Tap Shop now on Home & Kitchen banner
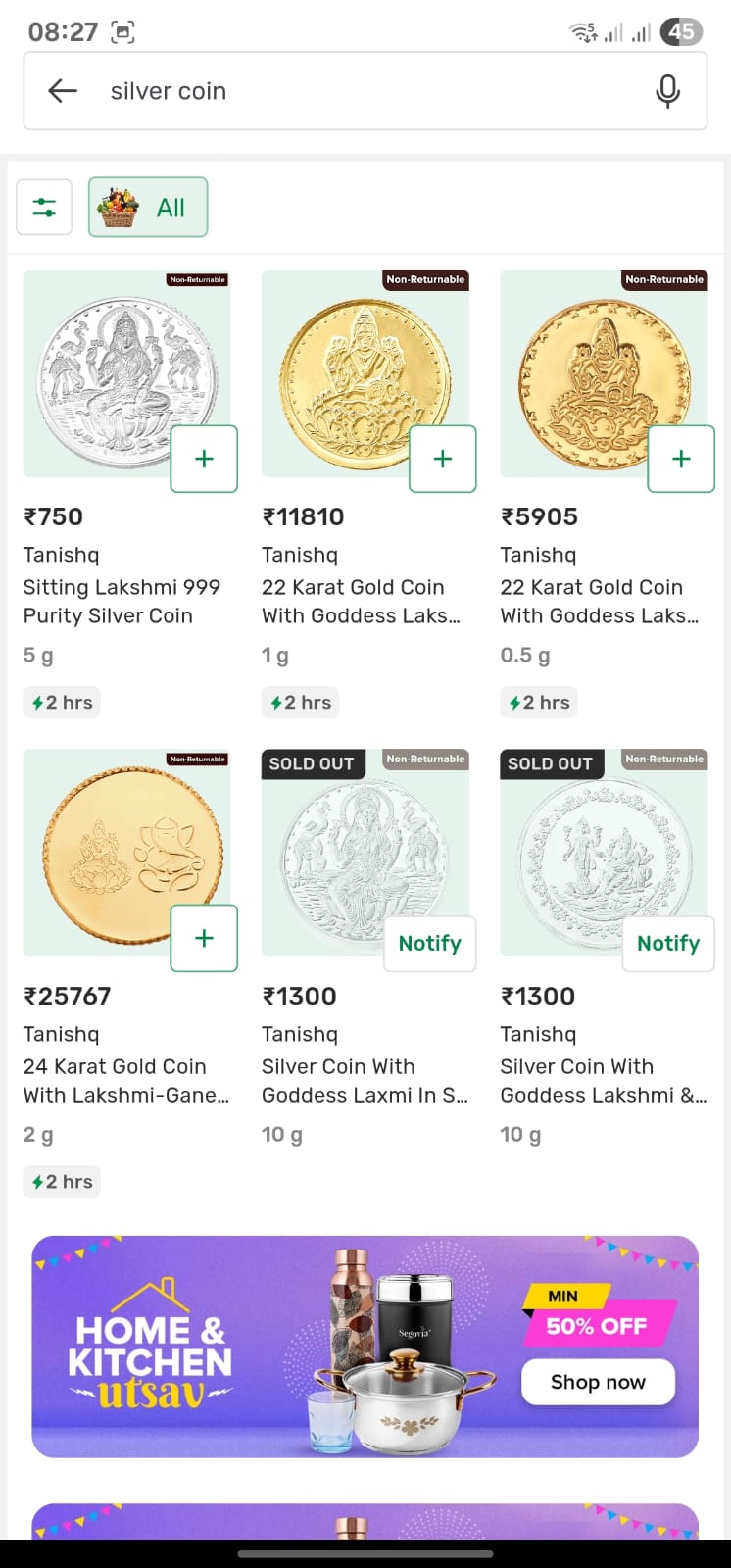Screen dimensions: 731x1568 pos(598,1382)
